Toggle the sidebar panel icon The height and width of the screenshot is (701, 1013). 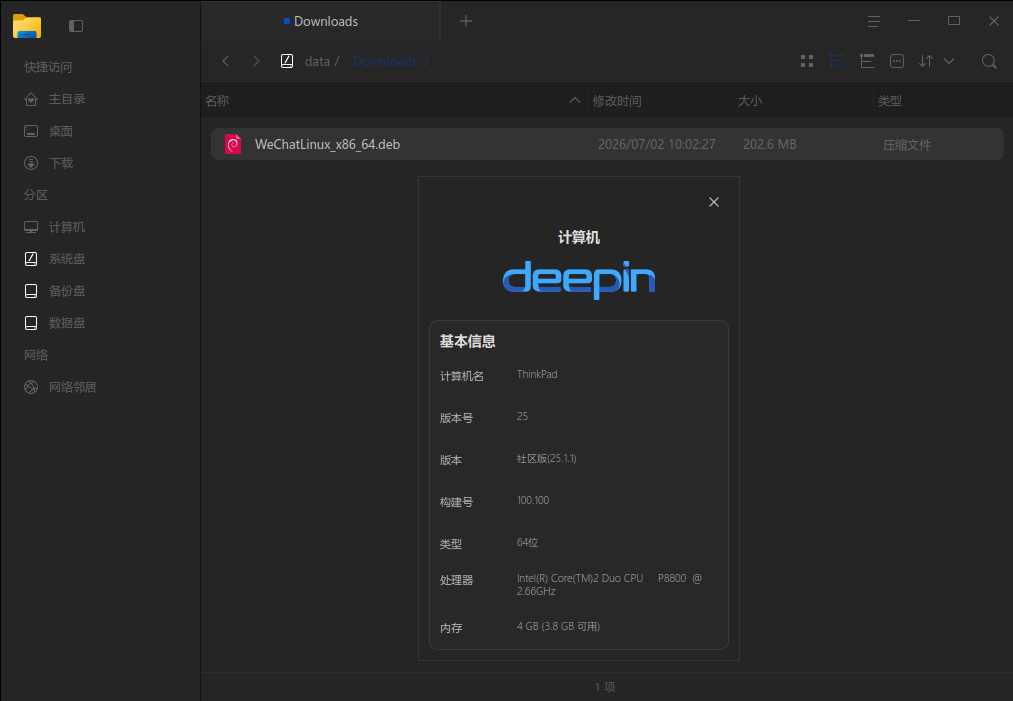pos(76,26)
